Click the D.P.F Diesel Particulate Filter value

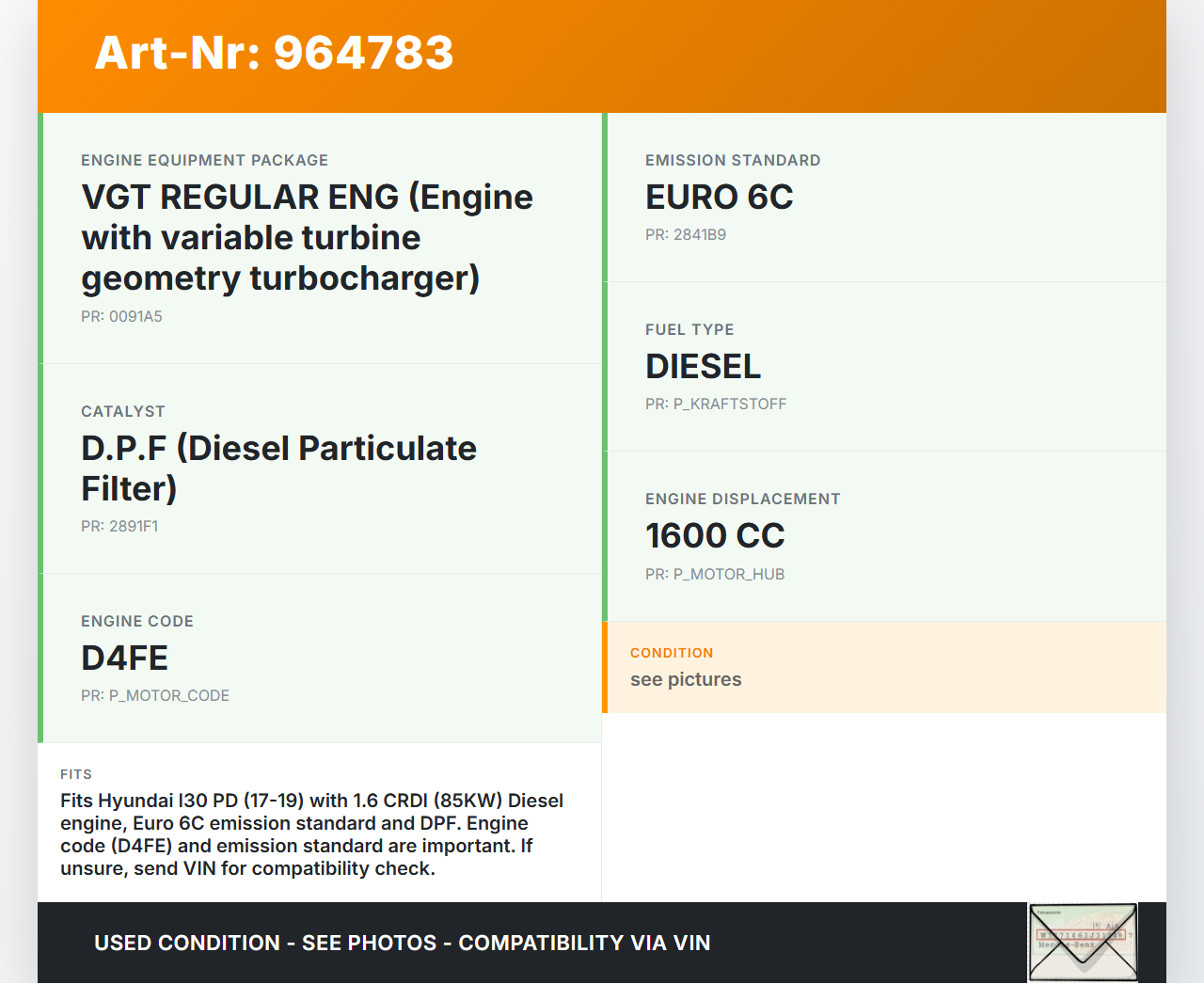[x=278, y=468]
